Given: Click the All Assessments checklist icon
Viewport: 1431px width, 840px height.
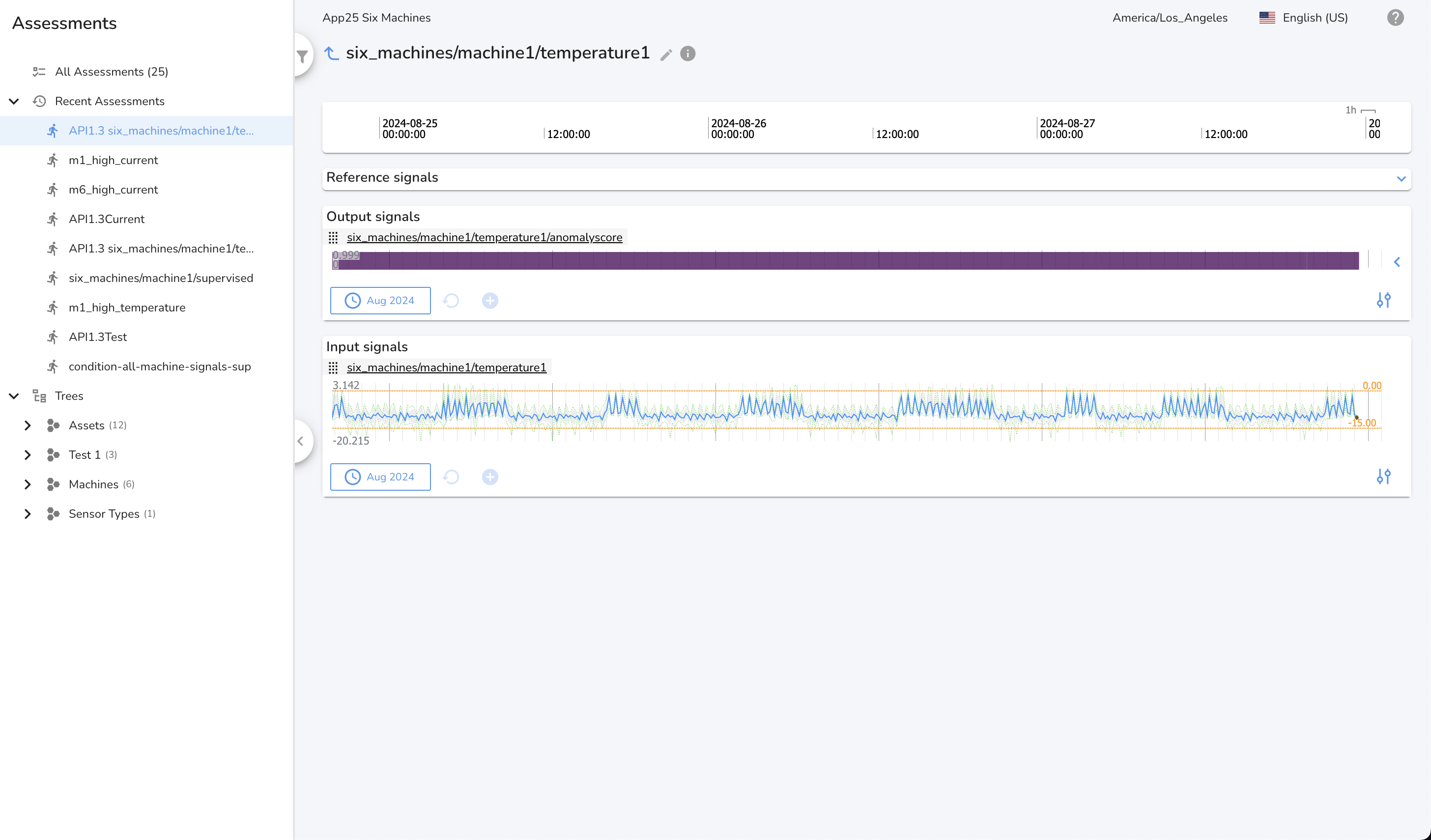Looking at the screenshot, I should (x=39, y=72).
